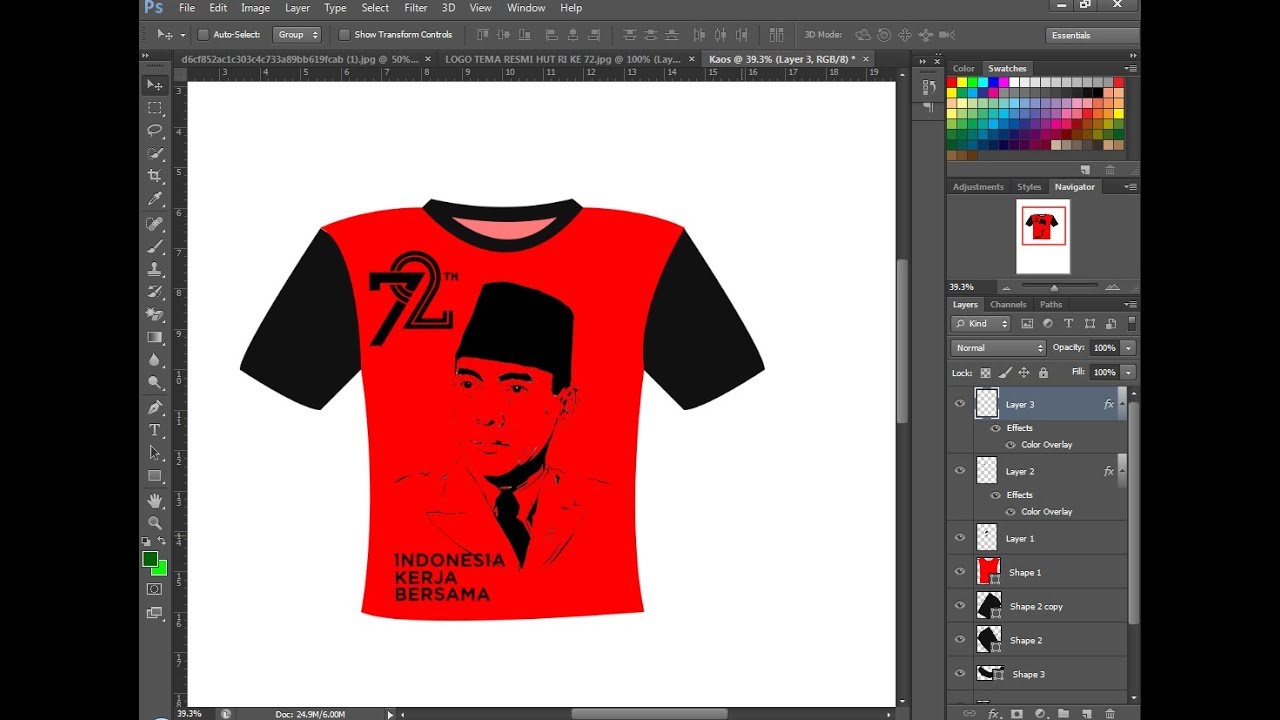The width and height of the screenshot is (1280, 720).
Task: Lock transparent pixels in Layers panel
Action: (985, 372)
